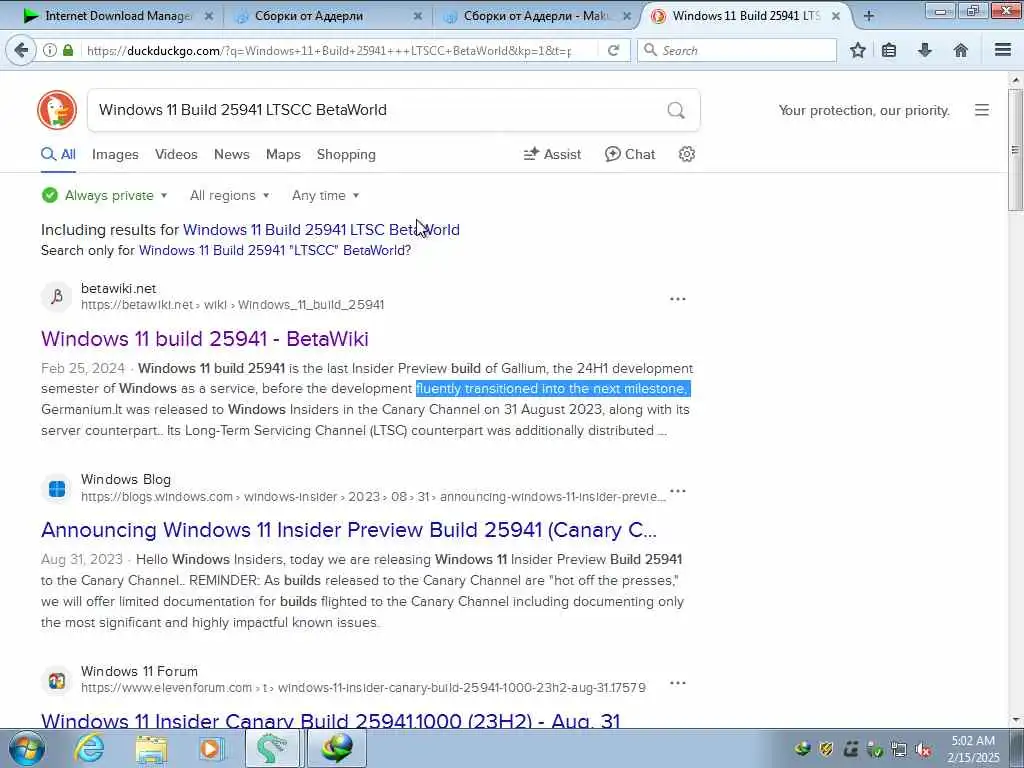
Task: Click Windows 11 Build 25941 LTSC BetaWorld suggestion
Action: coord(321,230)
